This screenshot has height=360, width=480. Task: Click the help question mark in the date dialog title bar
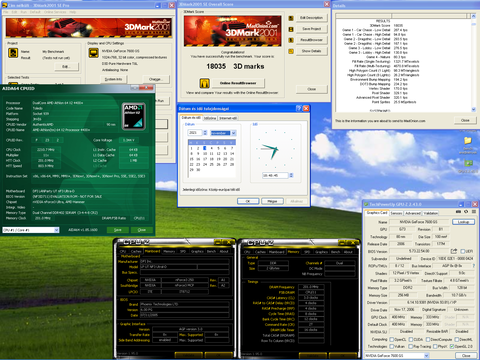[x=299, y=108]
